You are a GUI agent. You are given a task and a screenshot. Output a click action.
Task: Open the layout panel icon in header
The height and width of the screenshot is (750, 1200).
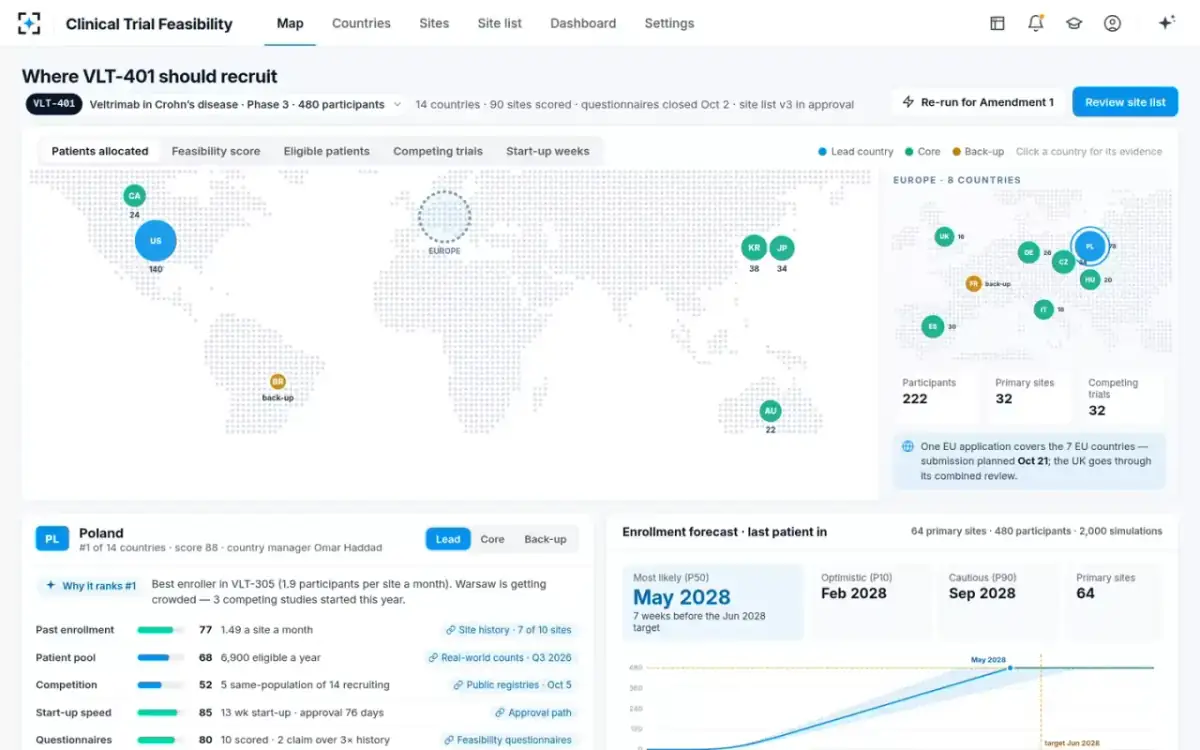point(997,23)
